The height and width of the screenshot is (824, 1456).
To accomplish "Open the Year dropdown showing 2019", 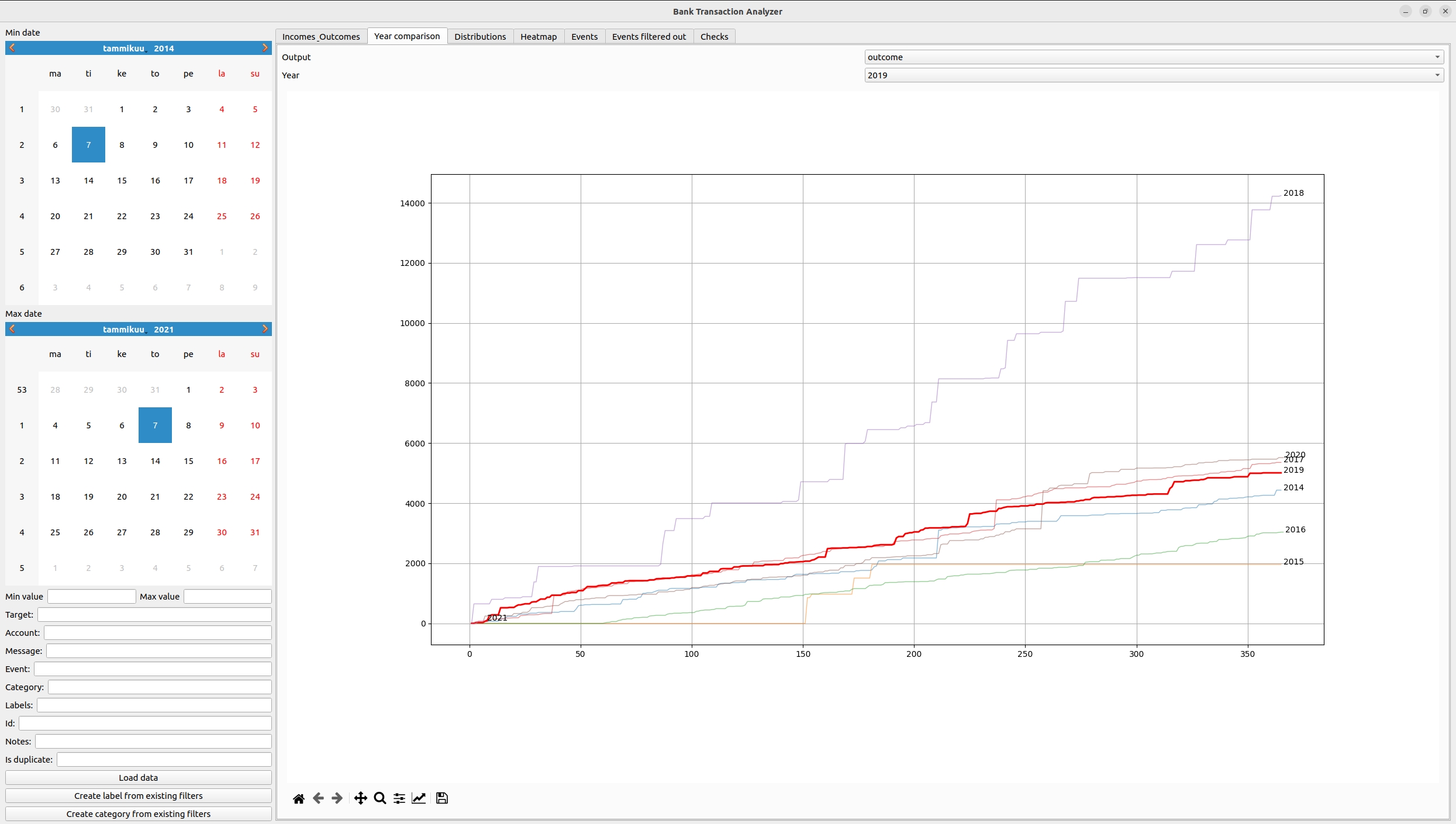I will pyautogui.click(x=1154, y=75).
